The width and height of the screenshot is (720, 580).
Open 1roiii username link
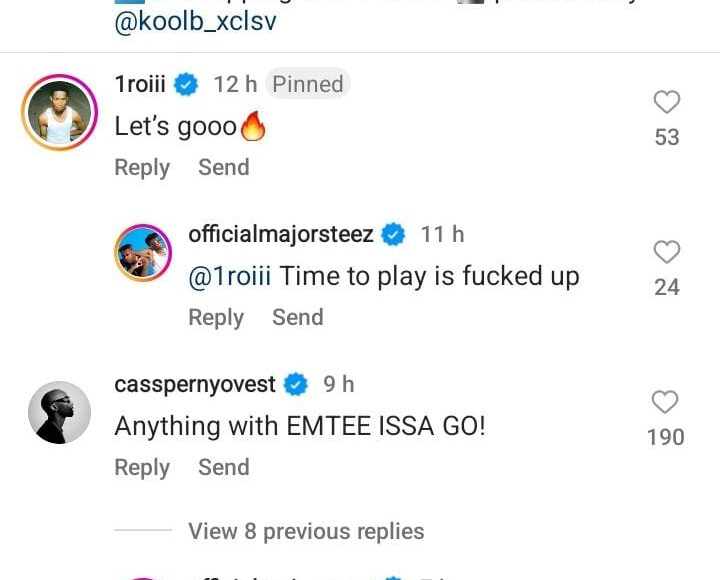139,84
